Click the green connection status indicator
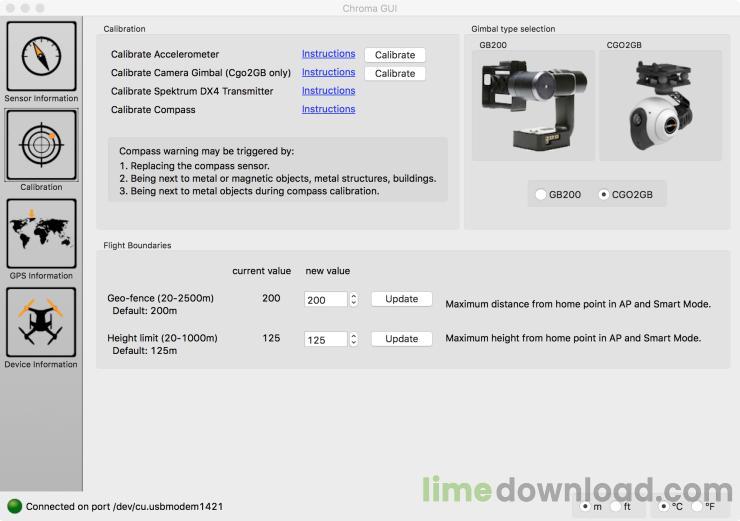 point(15,506)
